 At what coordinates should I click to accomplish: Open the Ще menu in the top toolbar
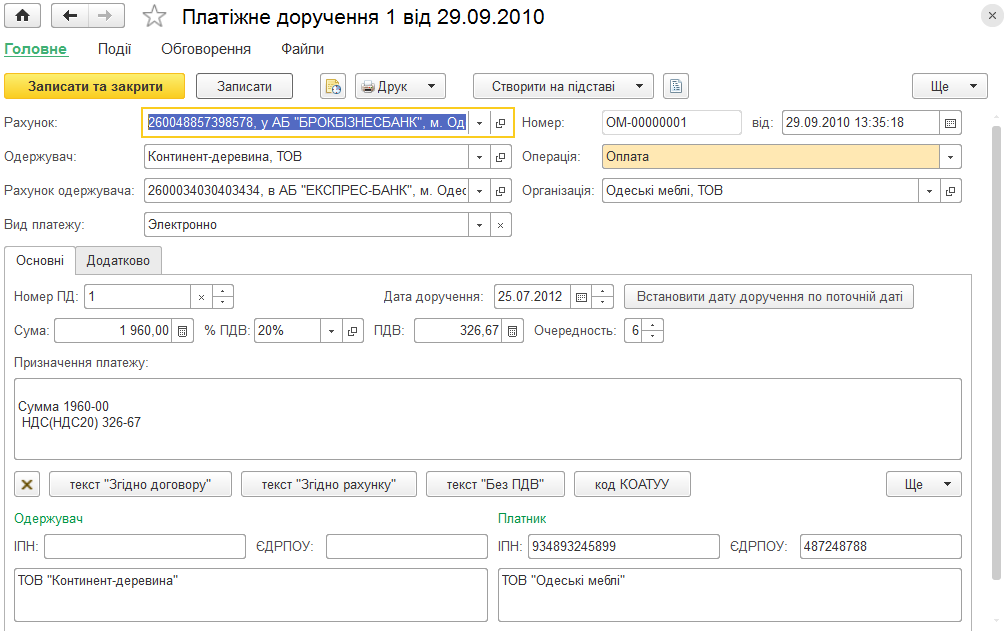[x=950, y=86]
